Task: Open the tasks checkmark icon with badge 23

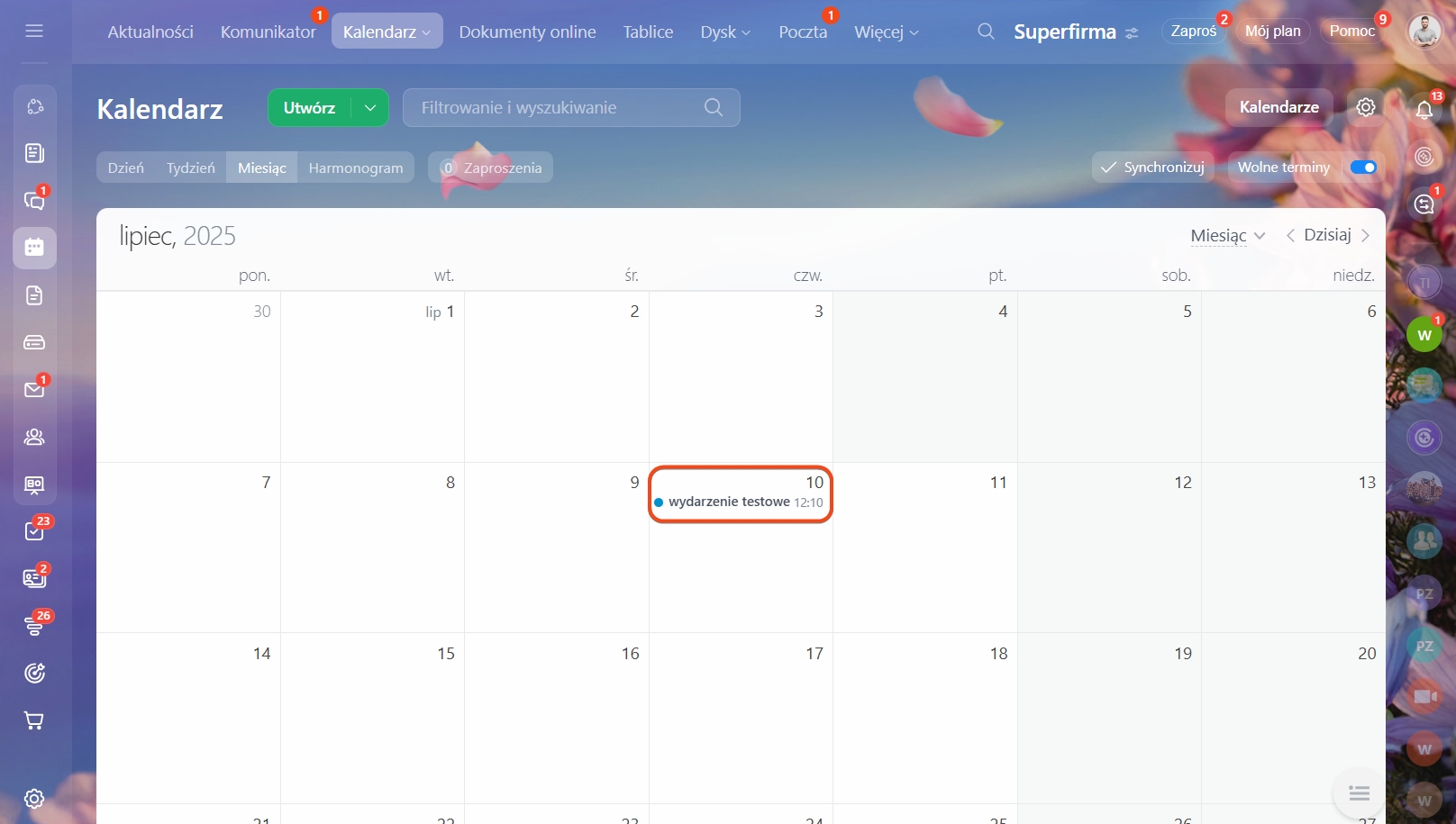Action: [x=34, y=531]
